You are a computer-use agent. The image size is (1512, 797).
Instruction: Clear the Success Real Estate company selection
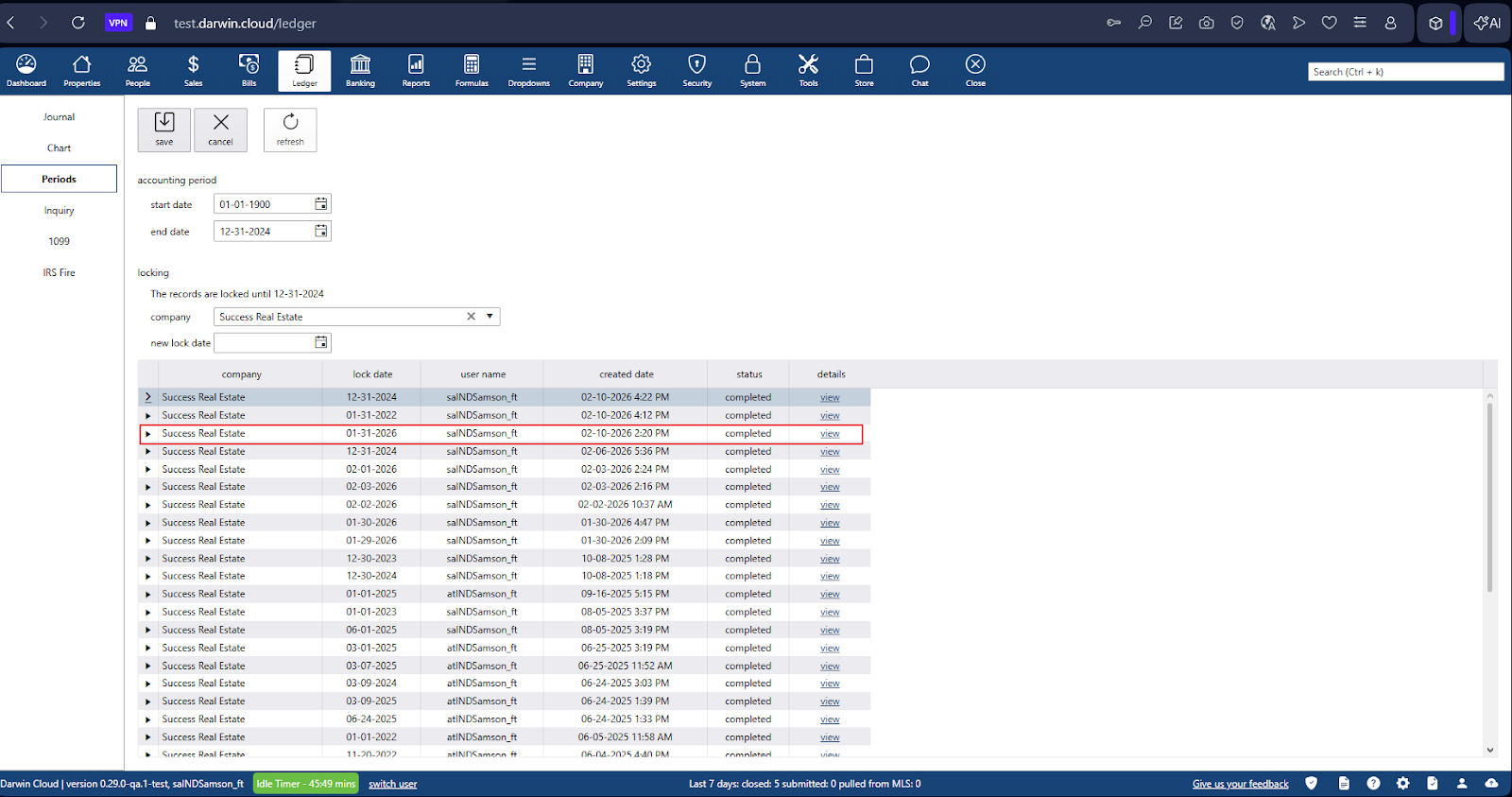tap(471, 317)
